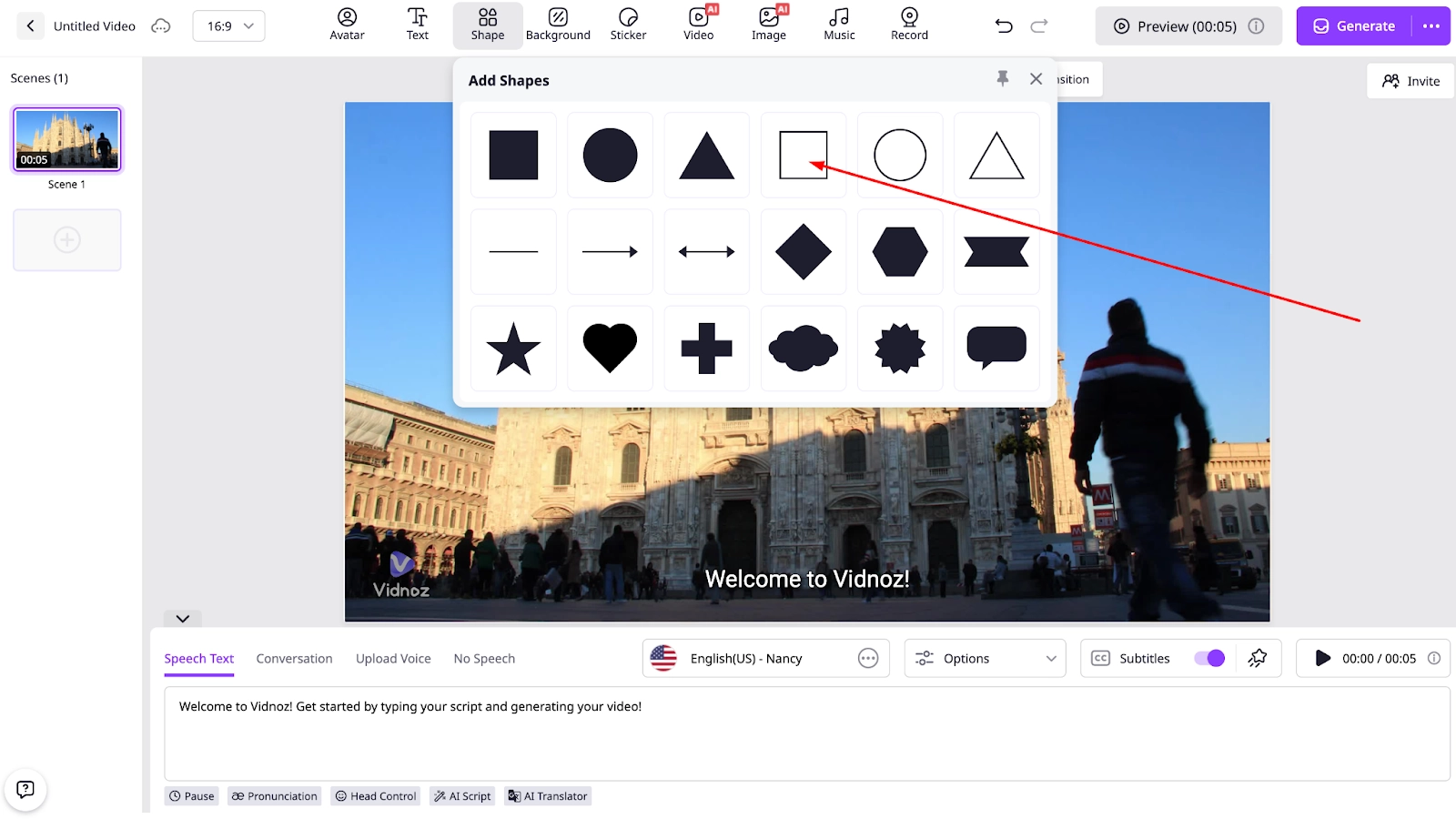This screenshot has height=819, width=1456.
Task: Open the Background panel
Action: (x=558, y=25)
